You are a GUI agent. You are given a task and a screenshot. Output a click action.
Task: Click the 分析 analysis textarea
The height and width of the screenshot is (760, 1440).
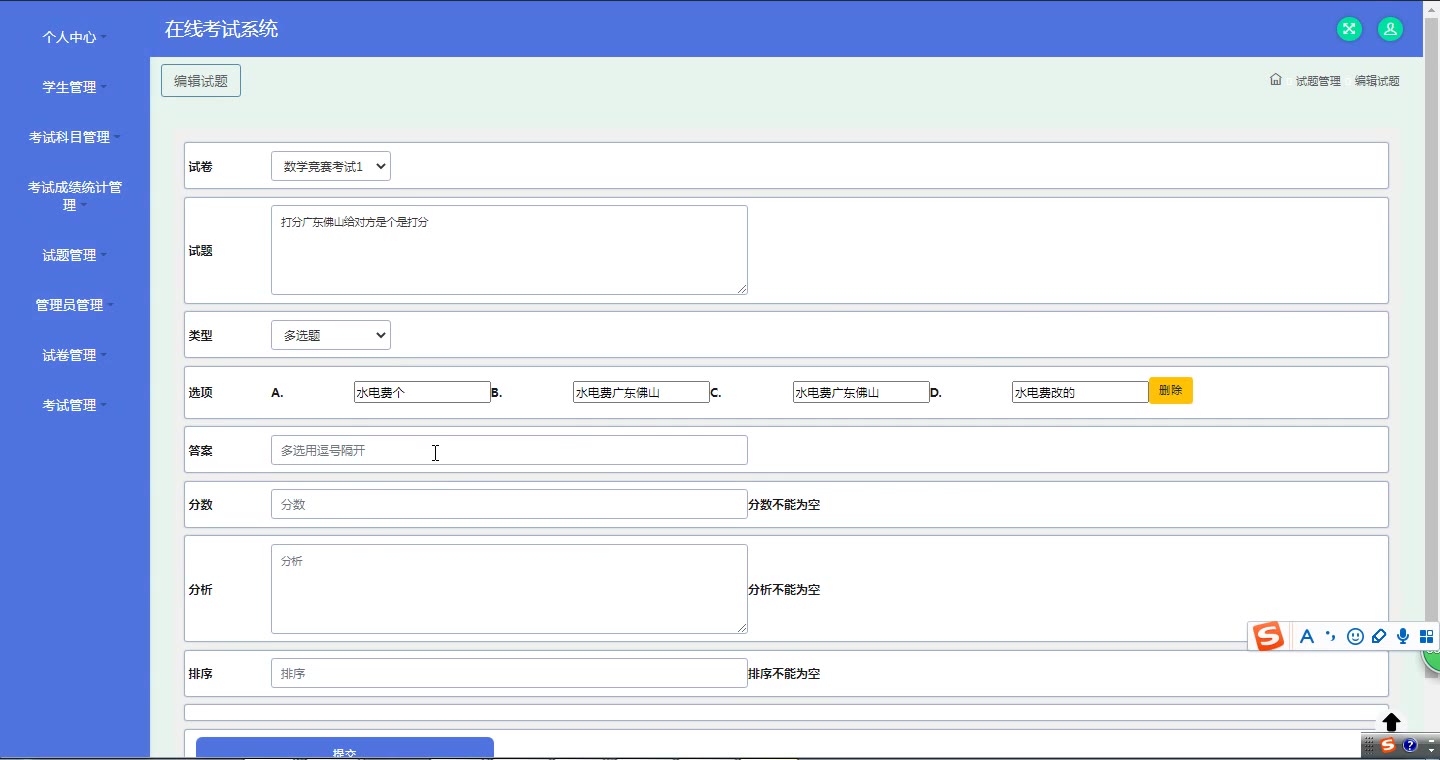(509, 589)
